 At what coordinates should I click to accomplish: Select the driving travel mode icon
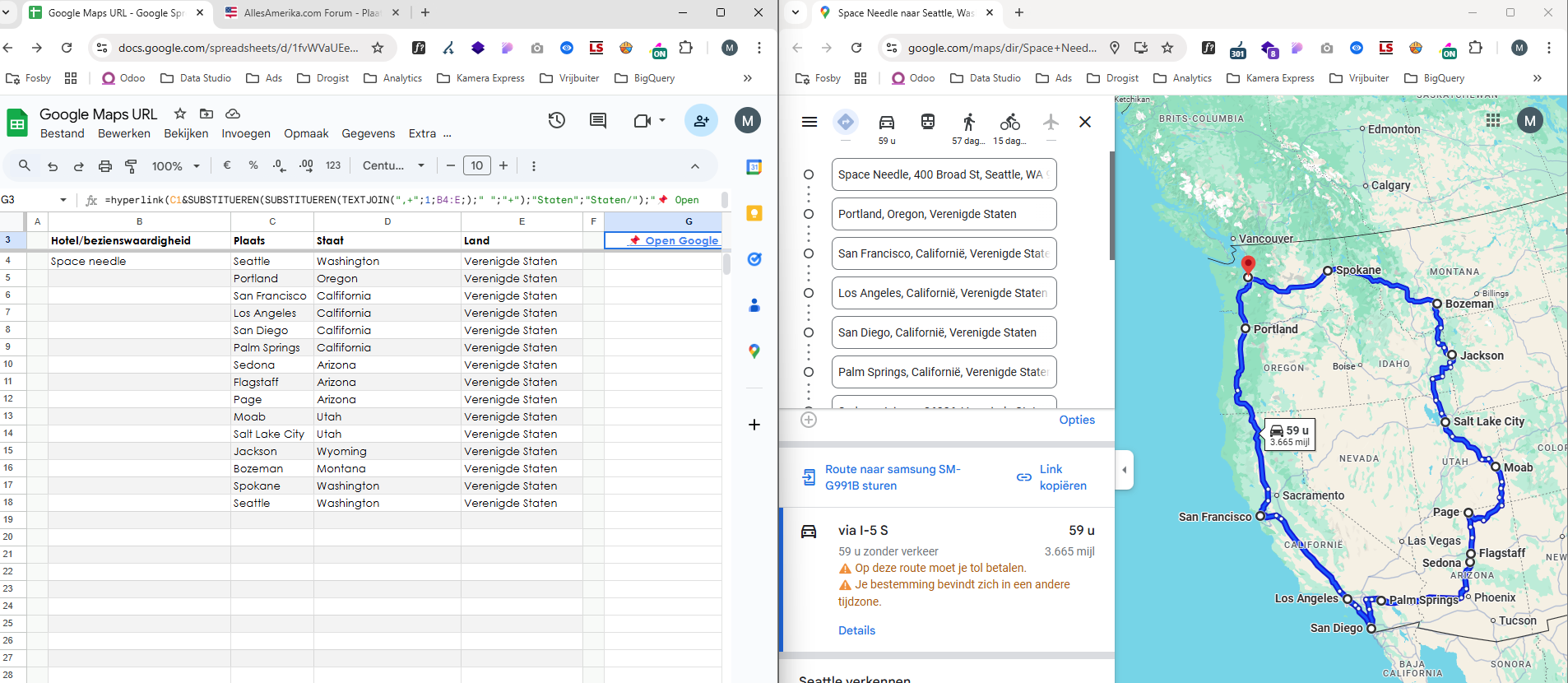(x=886, y=123)
